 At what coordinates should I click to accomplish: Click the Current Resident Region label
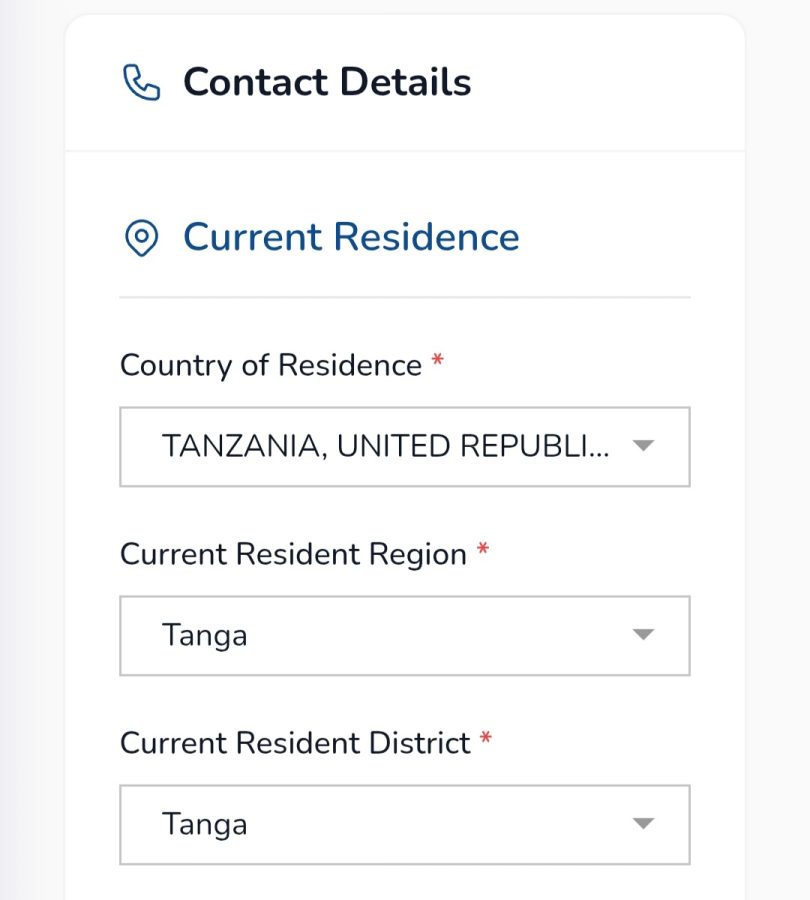click(x=293, y=554)
